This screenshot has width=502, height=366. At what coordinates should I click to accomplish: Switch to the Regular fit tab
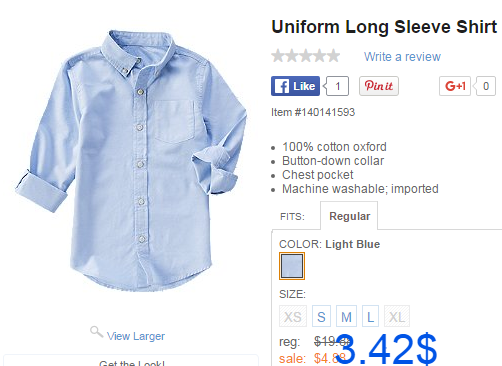349,216
